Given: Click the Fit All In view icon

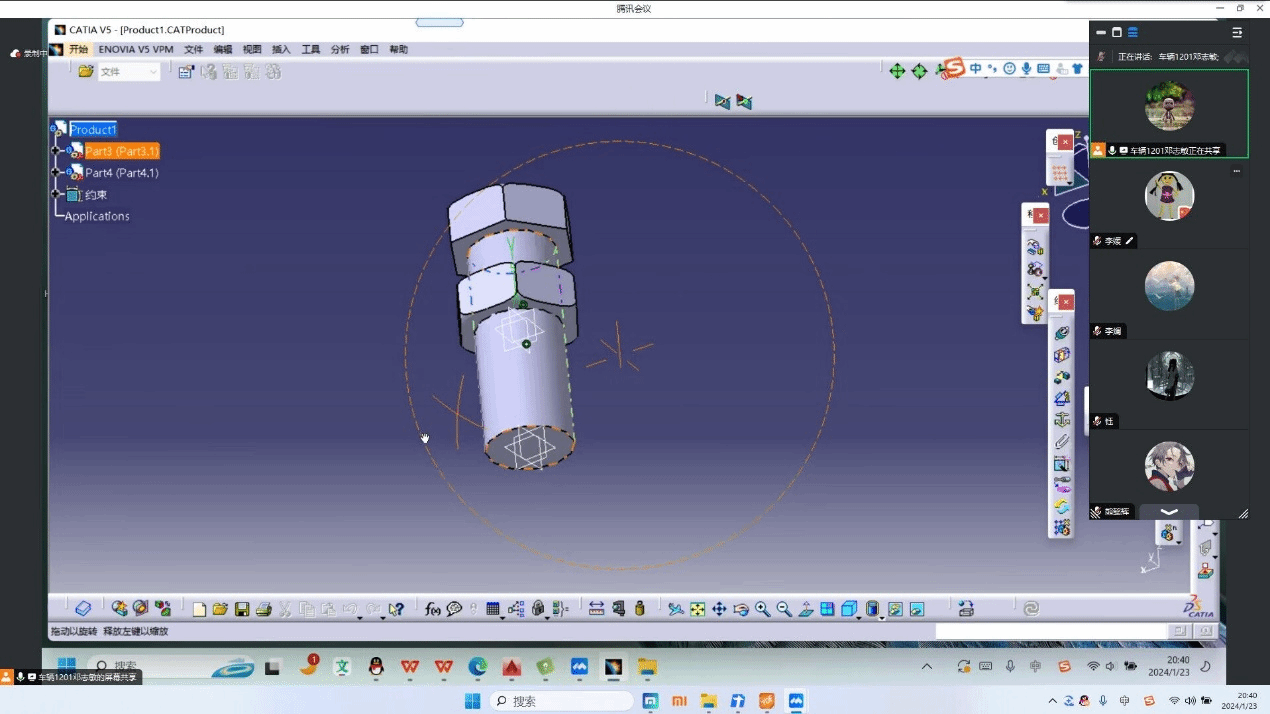Looking at the screenshot, I should (x=697, y=609).
